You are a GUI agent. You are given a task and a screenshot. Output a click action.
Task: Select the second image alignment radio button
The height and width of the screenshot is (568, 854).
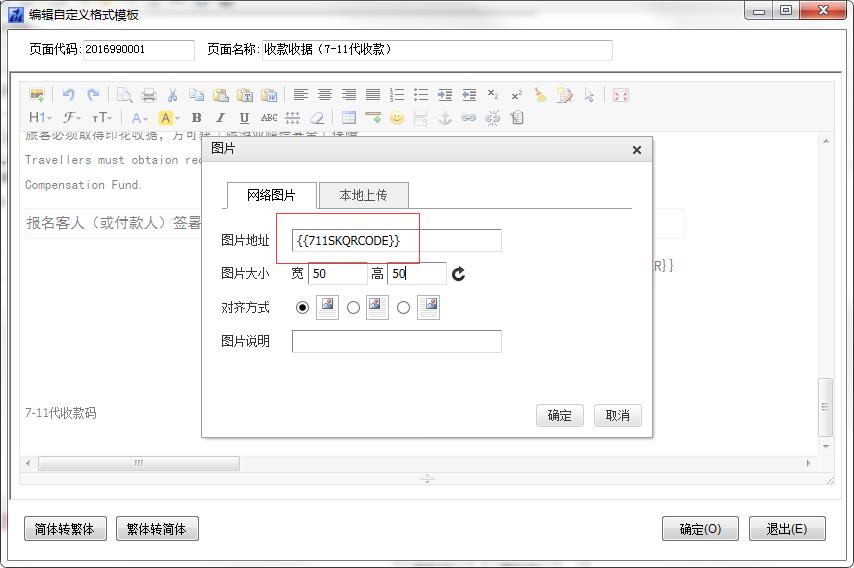(x=353, y=308)
